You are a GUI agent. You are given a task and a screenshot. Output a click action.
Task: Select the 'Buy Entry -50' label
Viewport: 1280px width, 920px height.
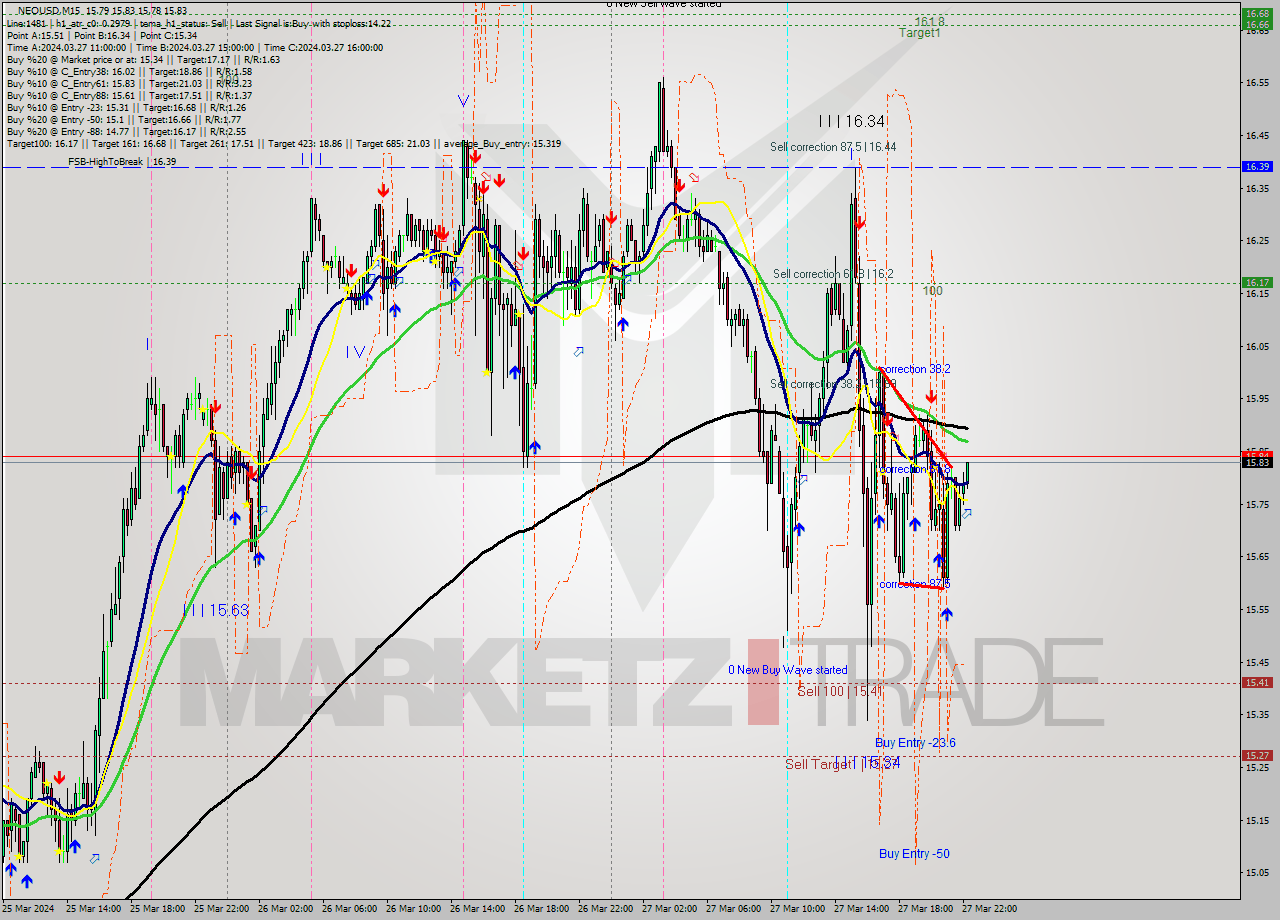pyautogui.click(x=914, y=854)
